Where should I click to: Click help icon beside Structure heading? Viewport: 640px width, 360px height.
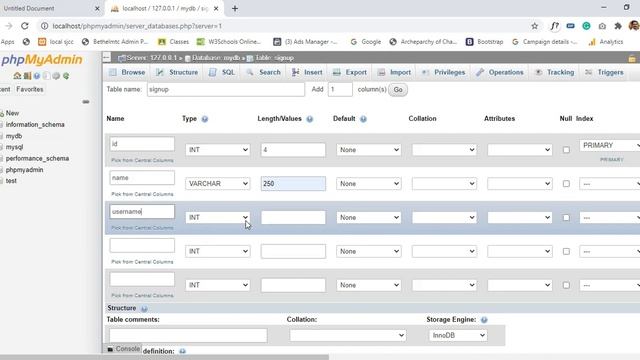(144, 309)
